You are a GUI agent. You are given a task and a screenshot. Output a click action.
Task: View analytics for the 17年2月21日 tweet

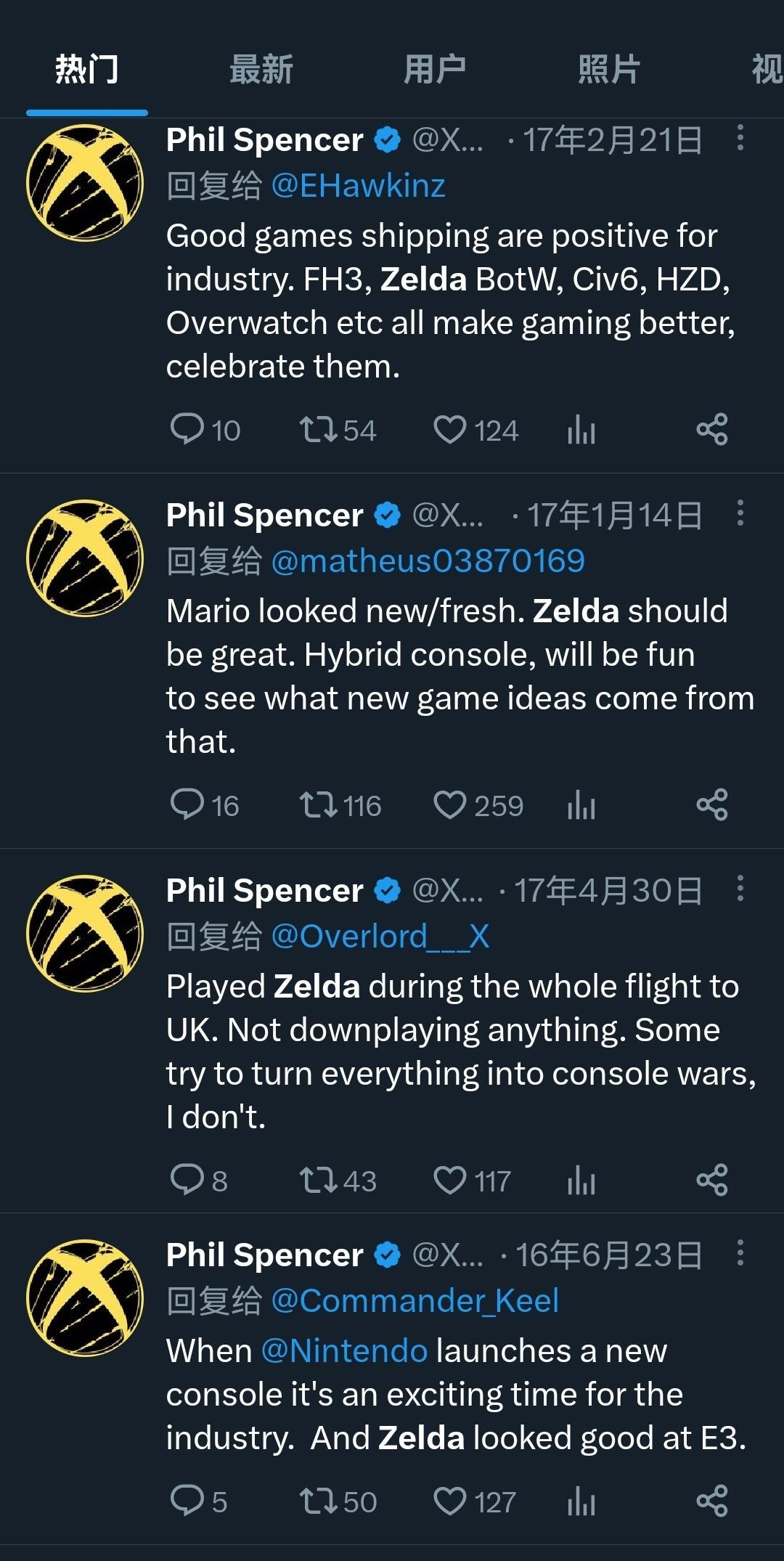coord(581,430)
